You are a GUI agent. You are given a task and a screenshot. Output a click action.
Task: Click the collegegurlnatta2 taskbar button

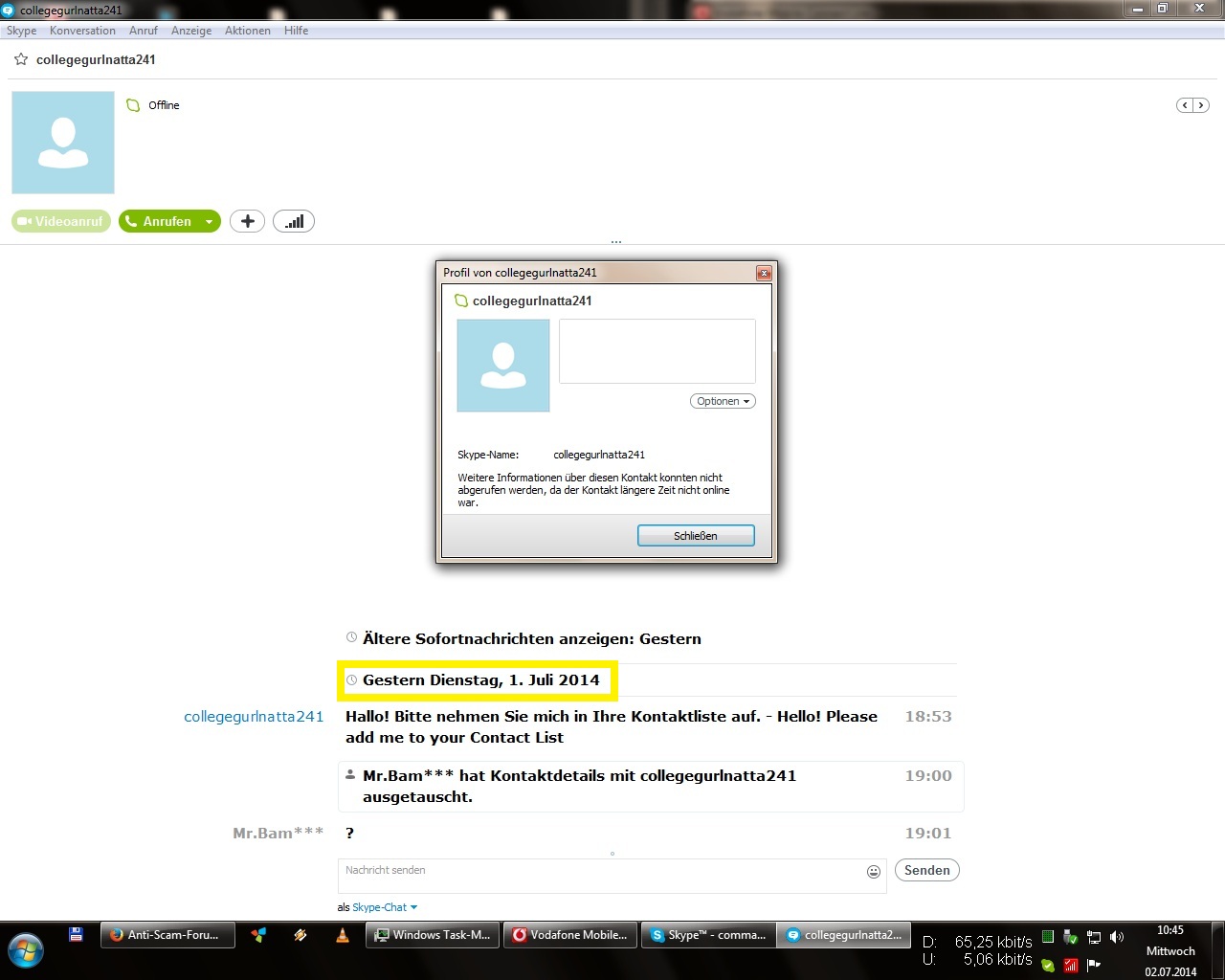click(844, 935)
